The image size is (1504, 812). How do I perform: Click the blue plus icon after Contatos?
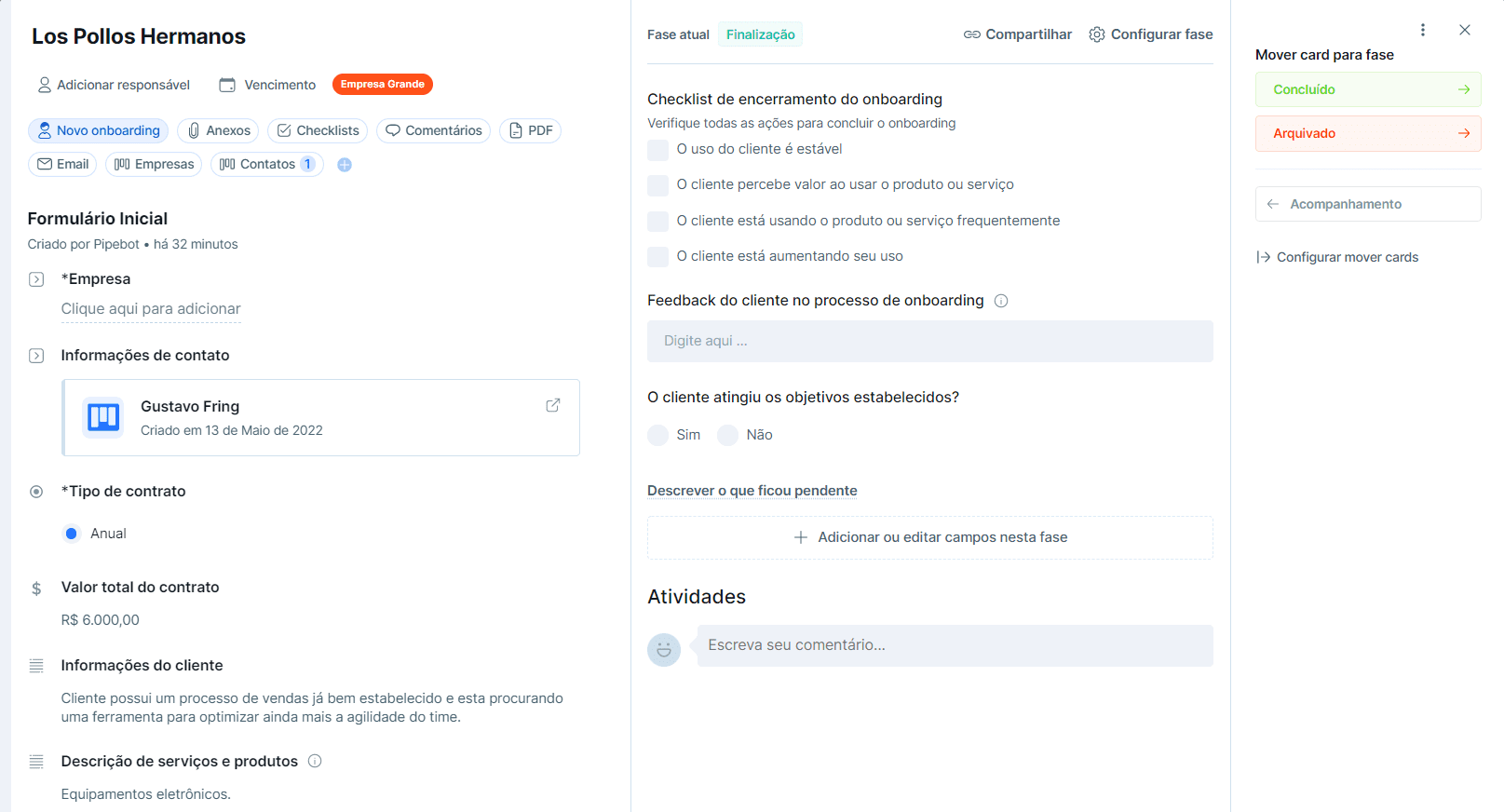(345, 165)
